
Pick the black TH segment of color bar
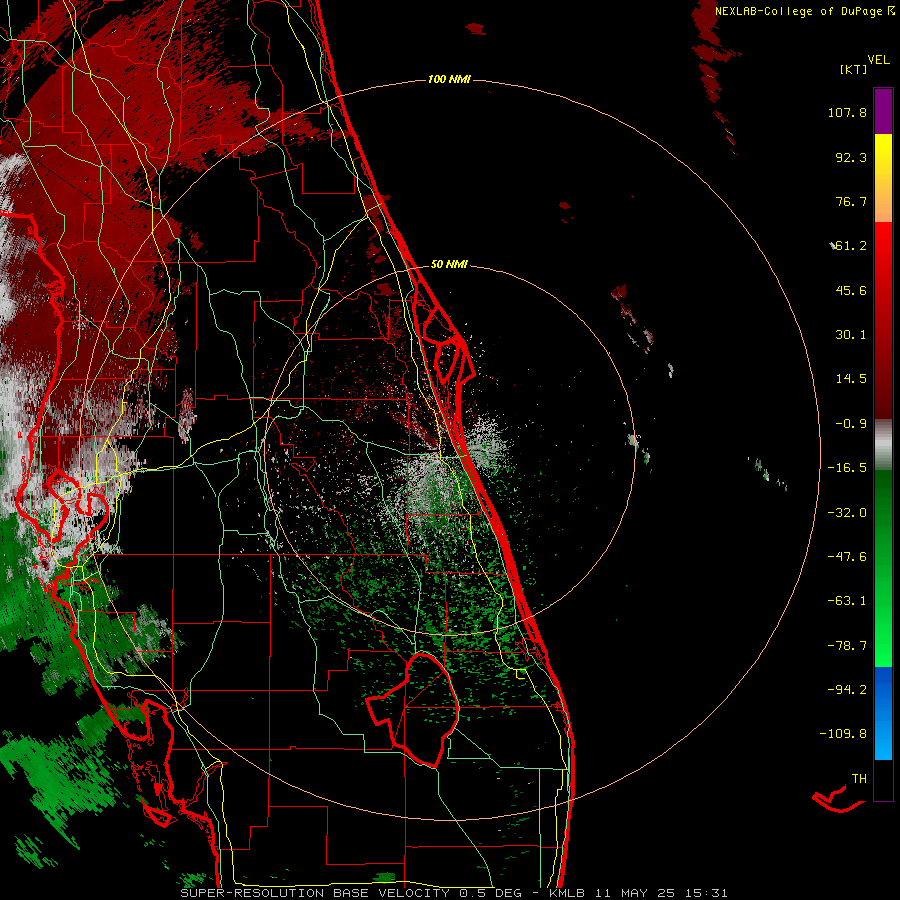tap(883, 779)
